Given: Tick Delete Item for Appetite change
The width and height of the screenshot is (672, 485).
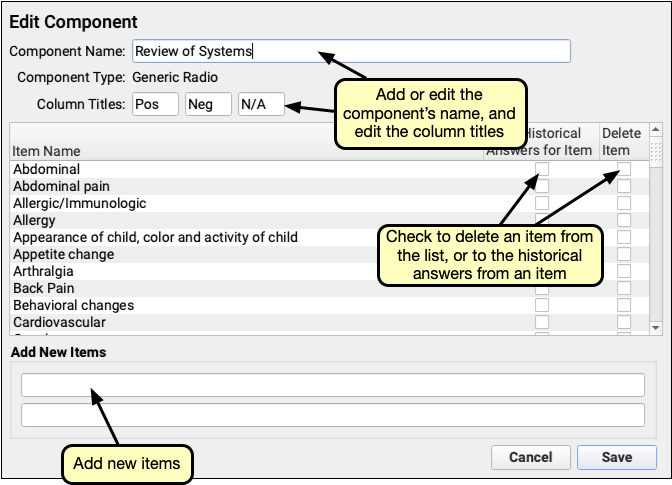Looking at the screenshot, I should (624, 254).
